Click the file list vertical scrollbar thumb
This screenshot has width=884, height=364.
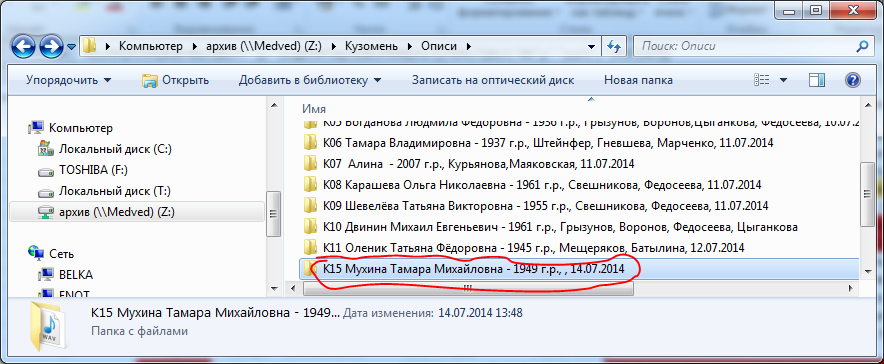867,193
